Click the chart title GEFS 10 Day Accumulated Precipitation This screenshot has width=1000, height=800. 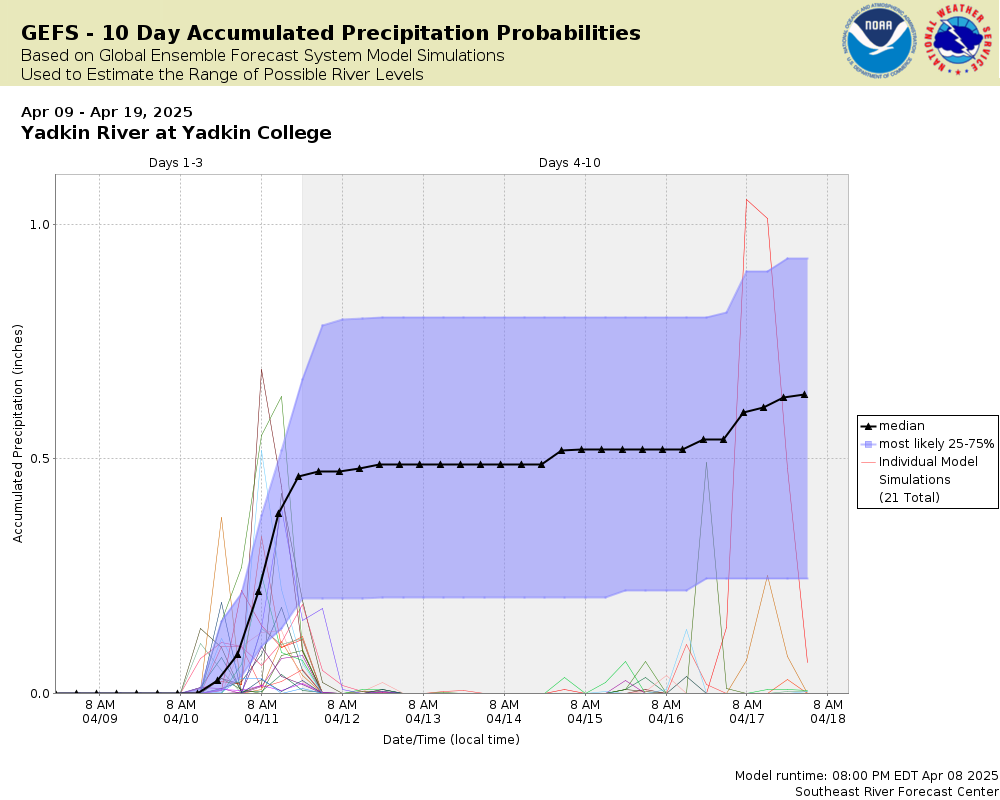331,33
